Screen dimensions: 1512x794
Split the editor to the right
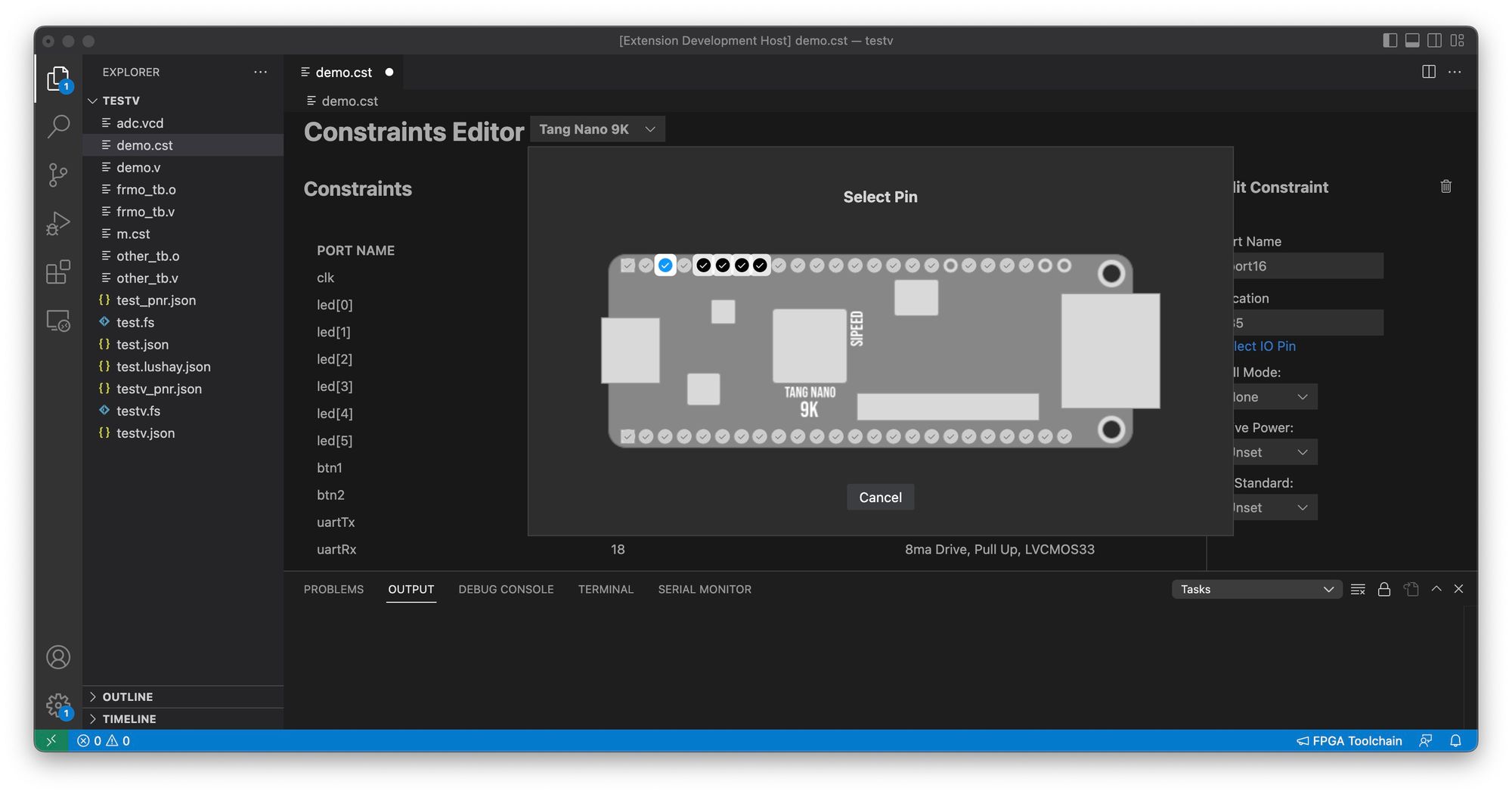point(1429,72)
